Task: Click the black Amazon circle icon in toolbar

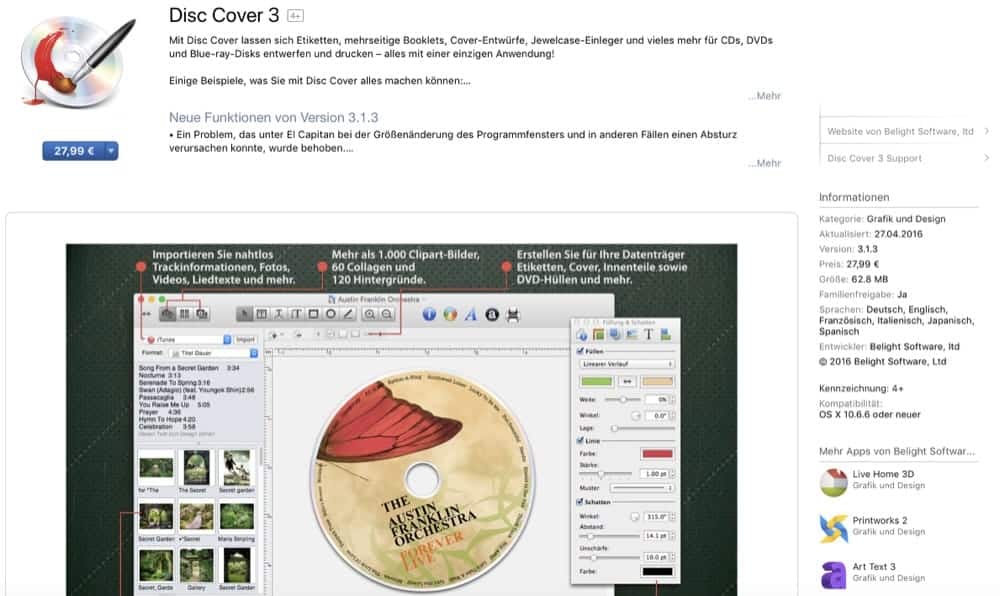Action: pyautogui.click(x=492, y=314)
